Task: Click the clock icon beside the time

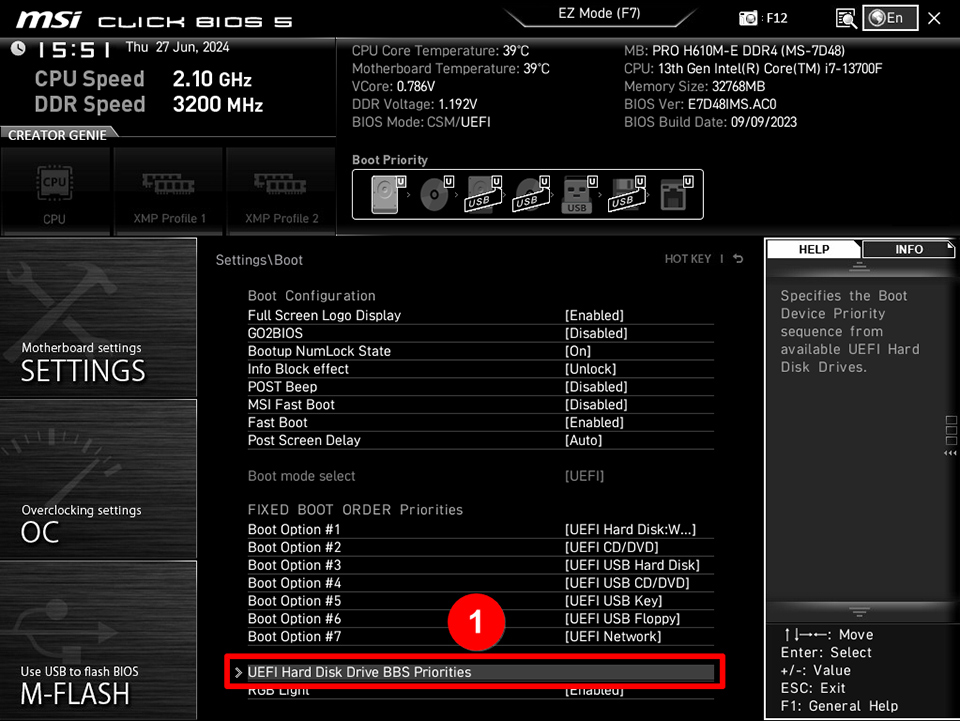Action: 18,48
